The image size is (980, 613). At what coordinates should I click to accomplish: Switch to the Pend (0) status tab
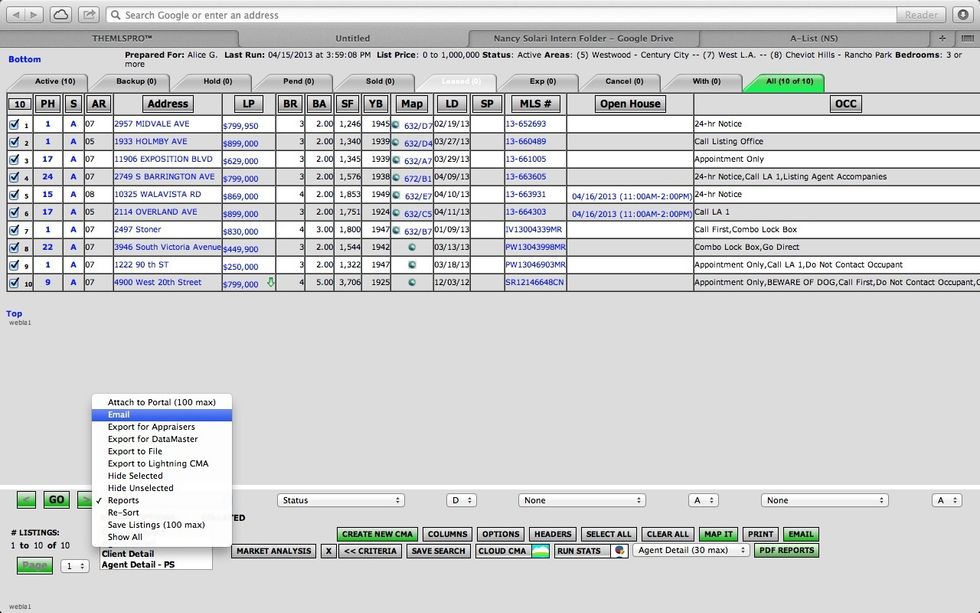(x=298, y=82)
